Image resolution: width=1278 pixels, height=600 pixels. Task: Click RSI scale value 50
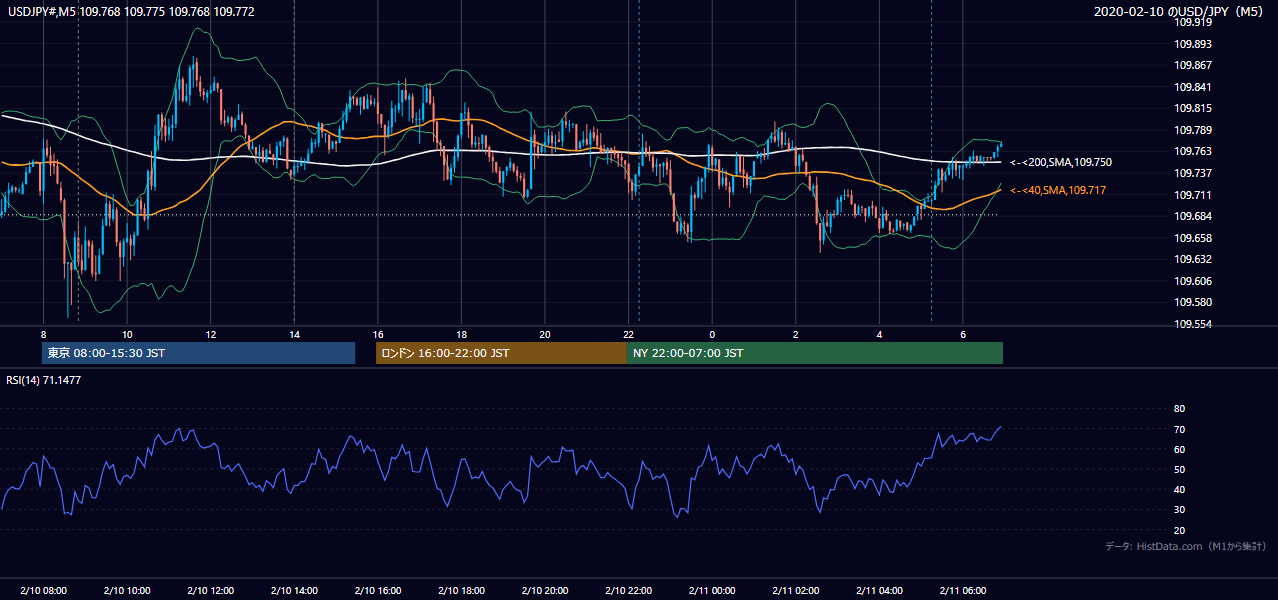click(1179, 469)
